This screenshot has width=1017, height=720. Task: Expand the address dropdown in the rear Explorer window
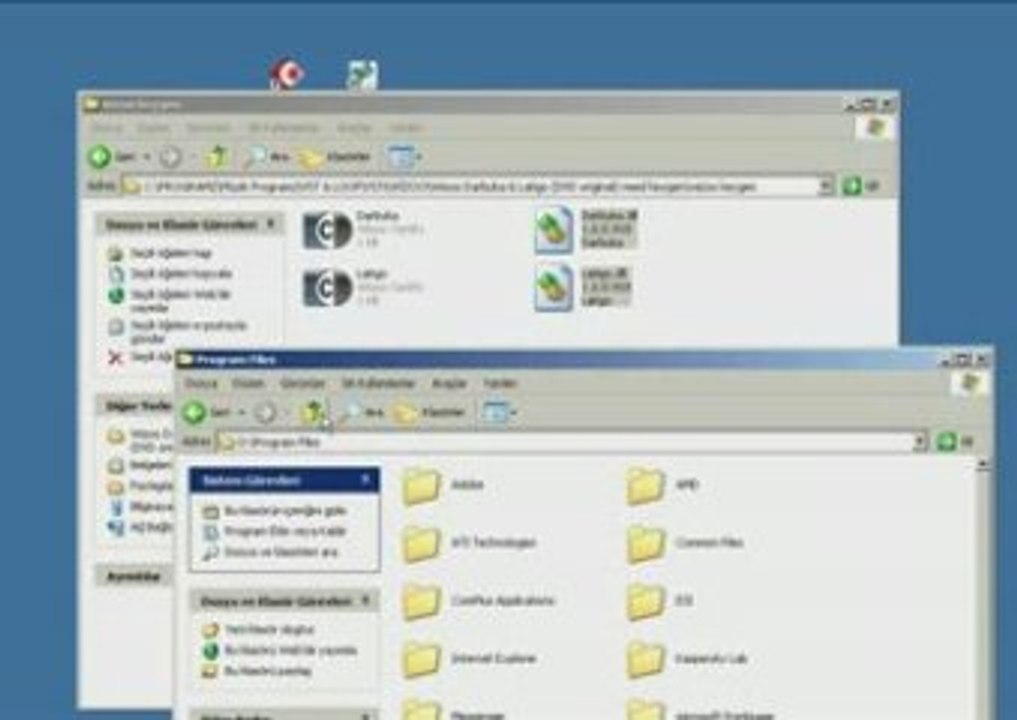[825, 186]
